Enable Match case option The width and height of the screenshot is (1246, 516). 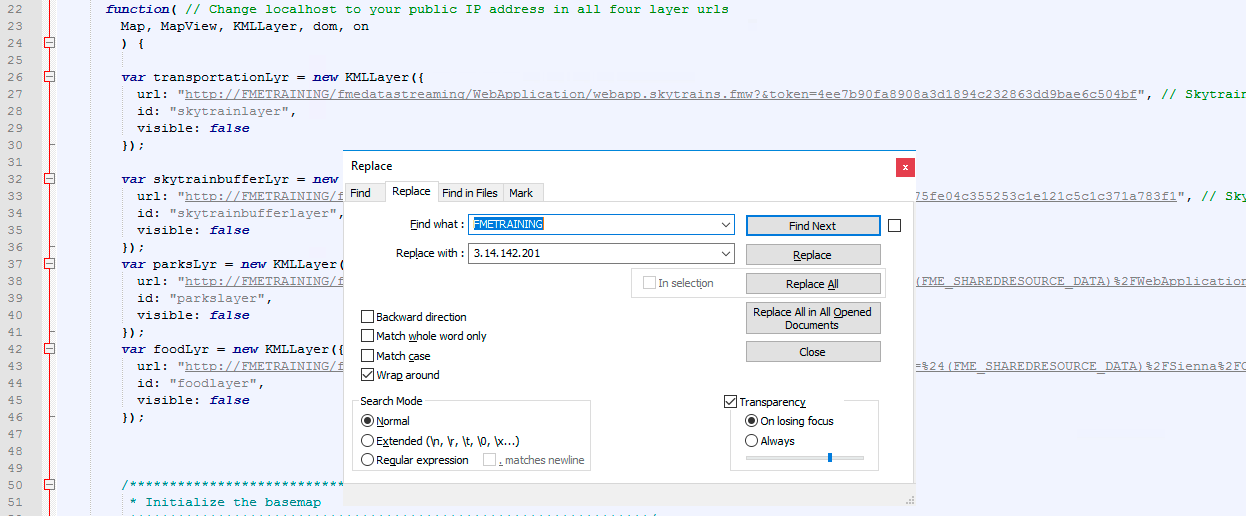coord(368,356)
